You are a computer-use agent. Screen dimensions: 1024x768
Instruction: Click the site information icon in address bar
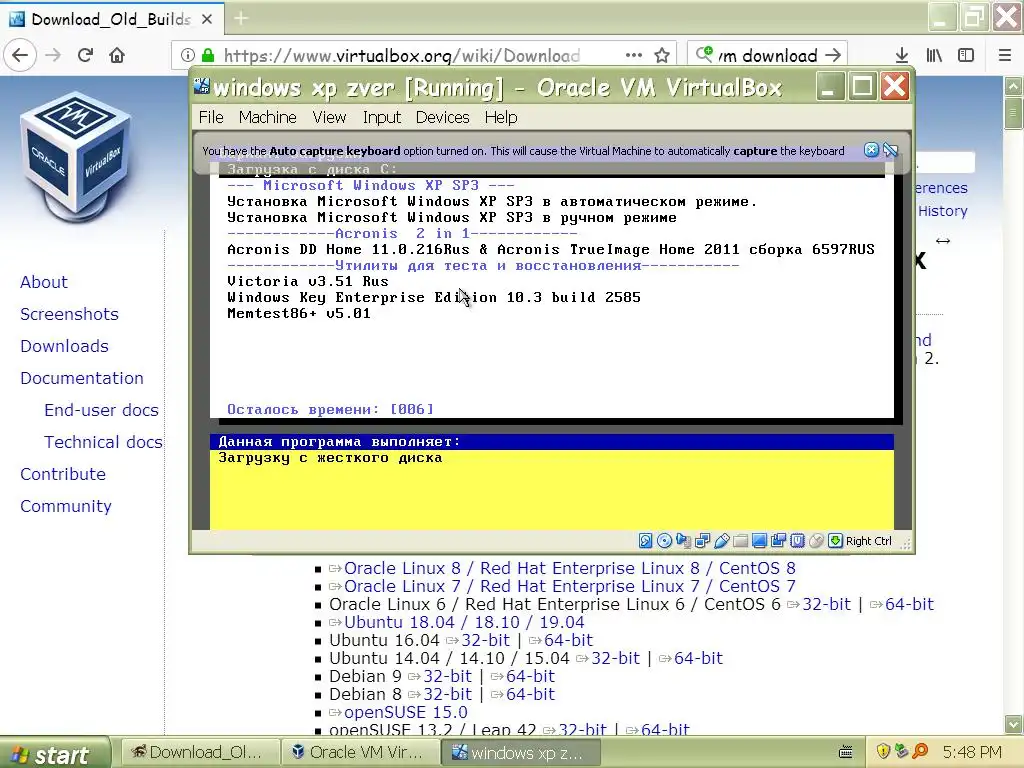(x=187, y=55)
